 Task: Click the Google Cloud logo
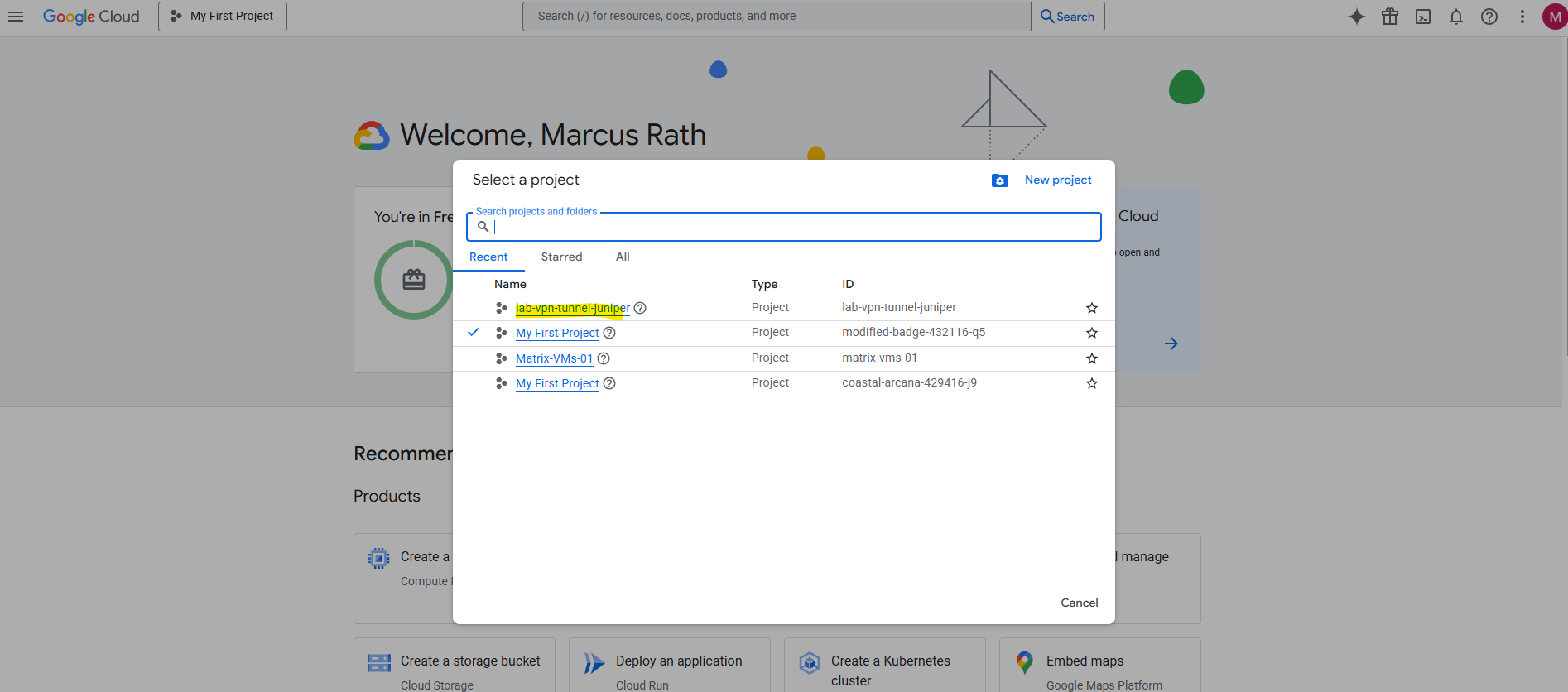[x=91, y=17]
